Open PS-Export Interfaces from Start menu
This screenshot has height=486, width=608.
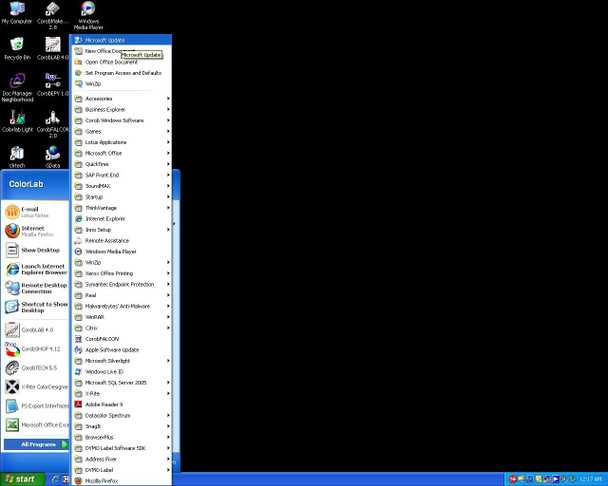[x=36, y=406]
